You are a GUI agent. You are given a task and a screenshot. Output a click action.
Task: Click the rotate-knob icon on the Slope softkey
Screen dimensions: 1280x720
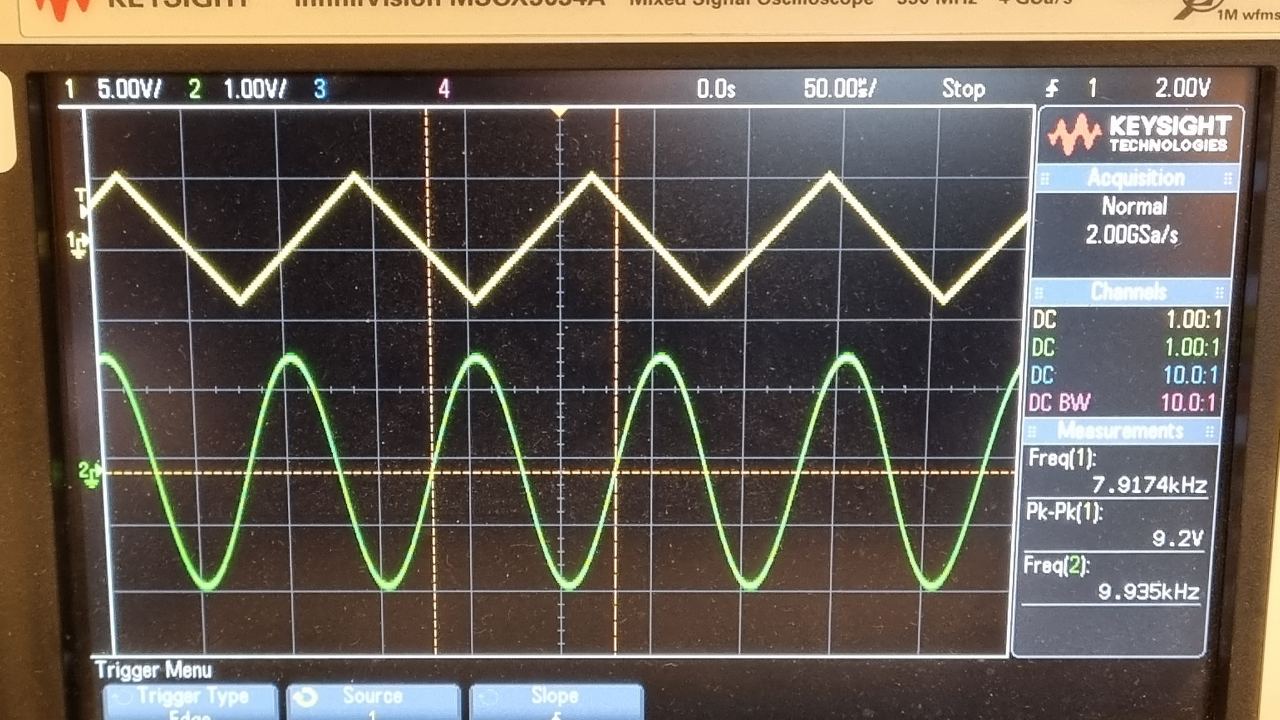click(x=488, y=695)
